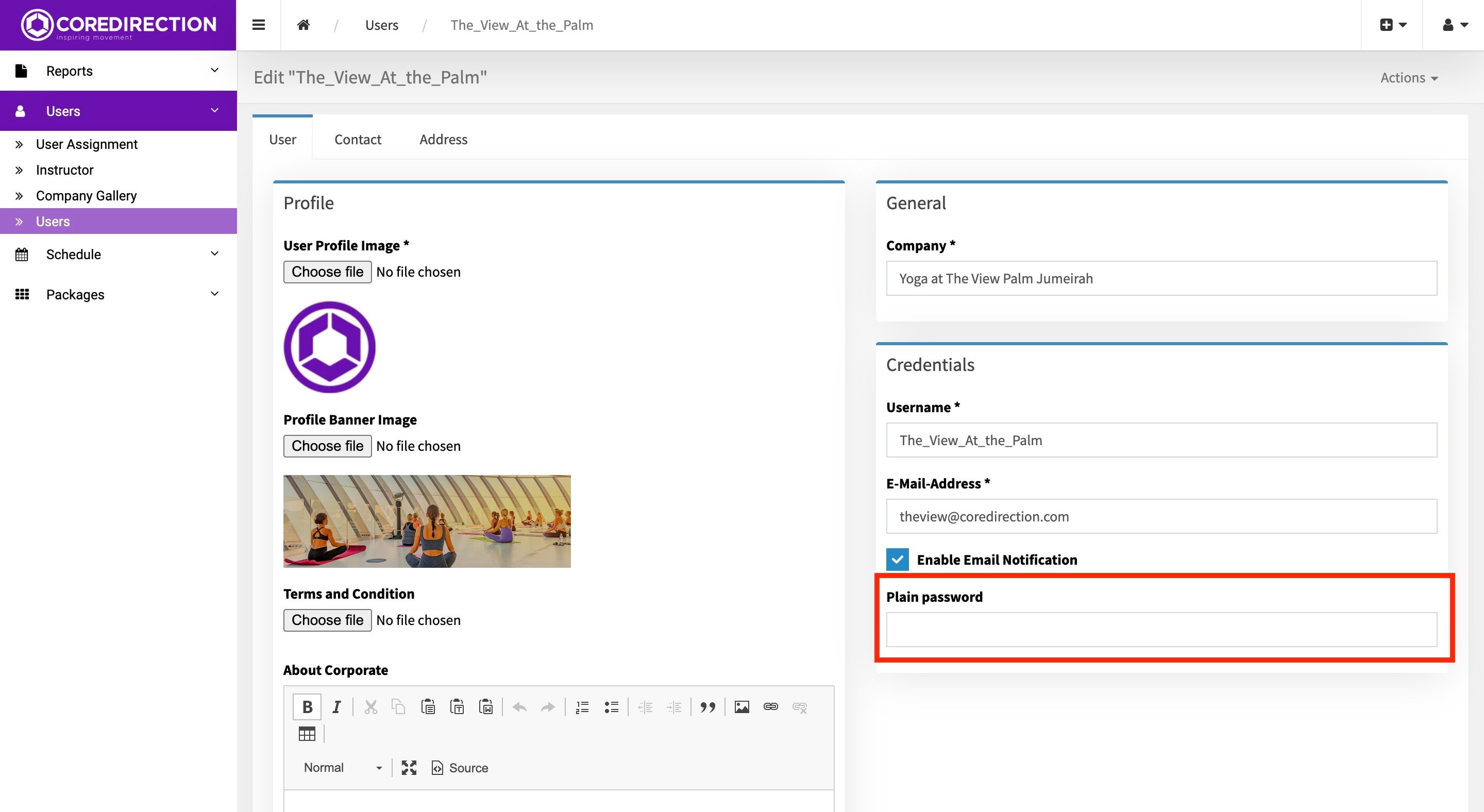1484x812 pixels.
Task: Click the E-Mail-Address input field
Action: [1161, 516]
